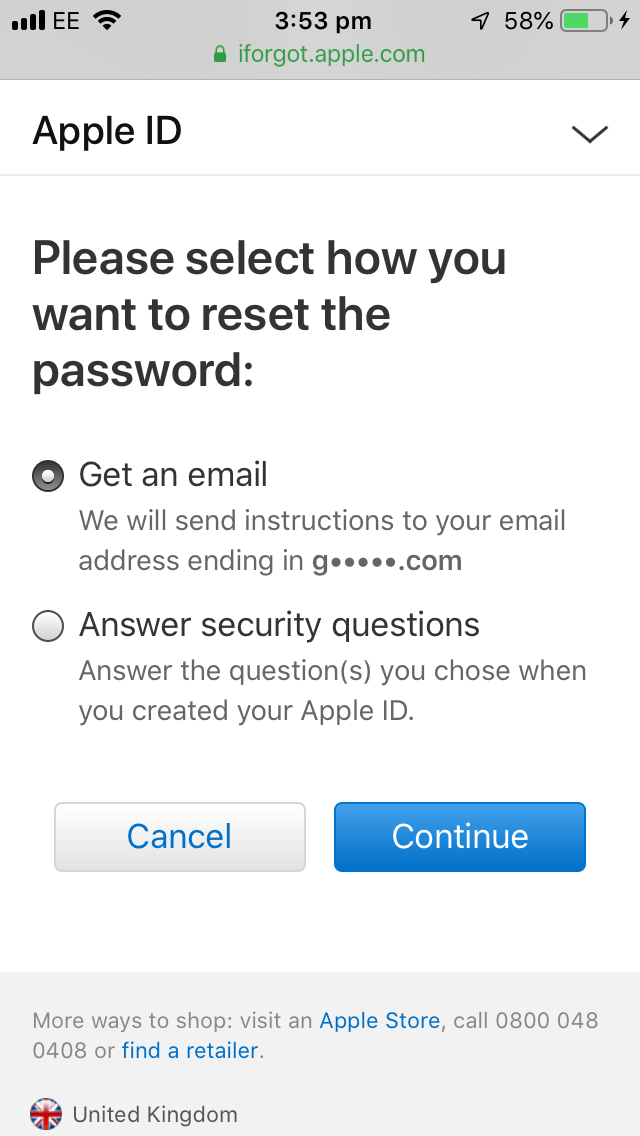The width and height of the screenshot is (640, 1136).
Task: Tap the location services arrow icon
Action: (481, 20)
